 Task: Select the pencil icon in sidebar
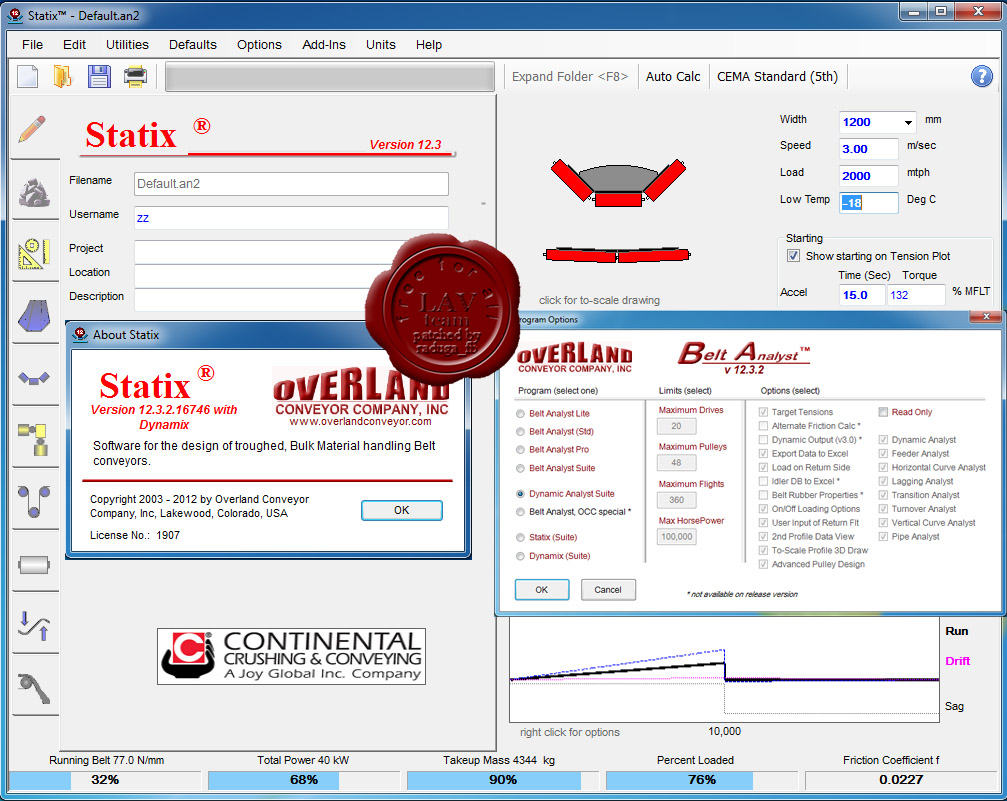(x=33, y=129)
